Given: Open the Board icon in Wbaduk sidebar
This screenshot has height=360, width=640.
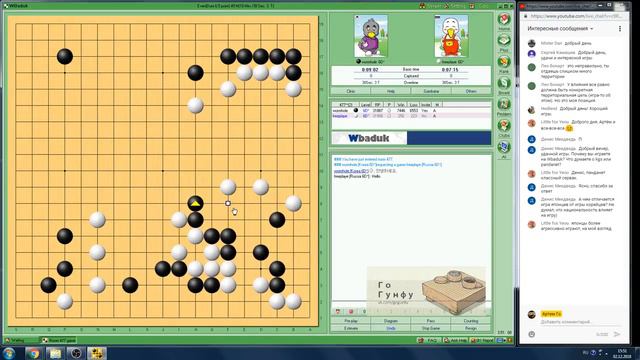Looking at the screenshot, I should tap(504, 85).
